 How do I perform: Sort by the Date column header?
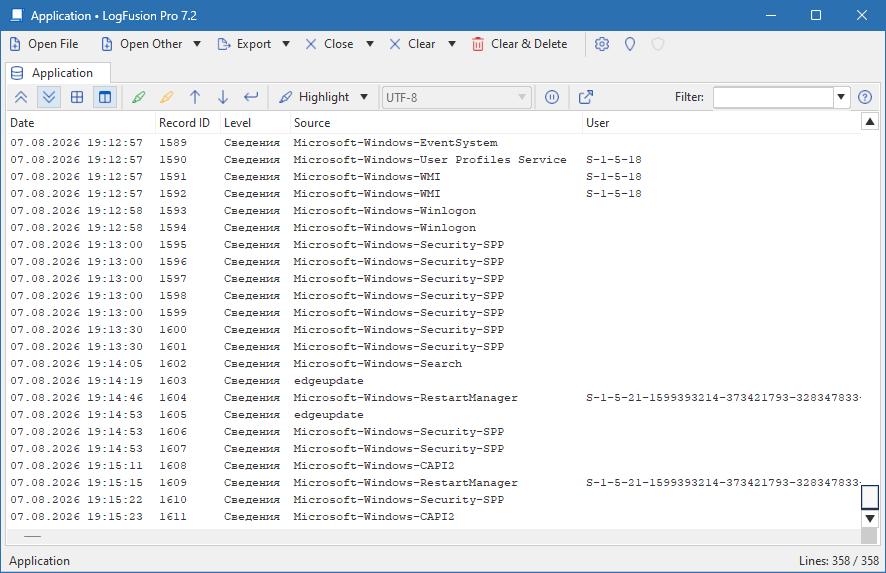click(x=81, y=123)
